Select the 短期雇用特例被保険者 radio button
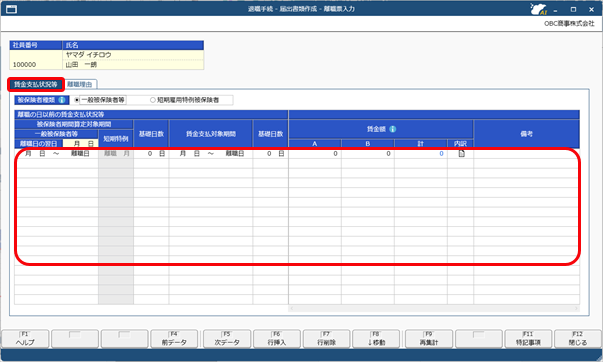The image size is (603, 362). [x=153, y=100]
